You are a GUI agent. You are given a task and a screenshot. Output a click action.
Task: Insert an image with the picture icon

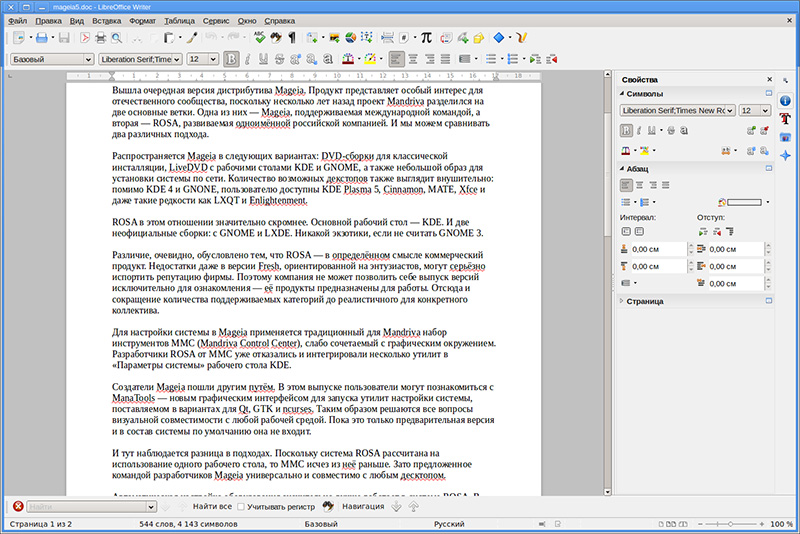334,38
